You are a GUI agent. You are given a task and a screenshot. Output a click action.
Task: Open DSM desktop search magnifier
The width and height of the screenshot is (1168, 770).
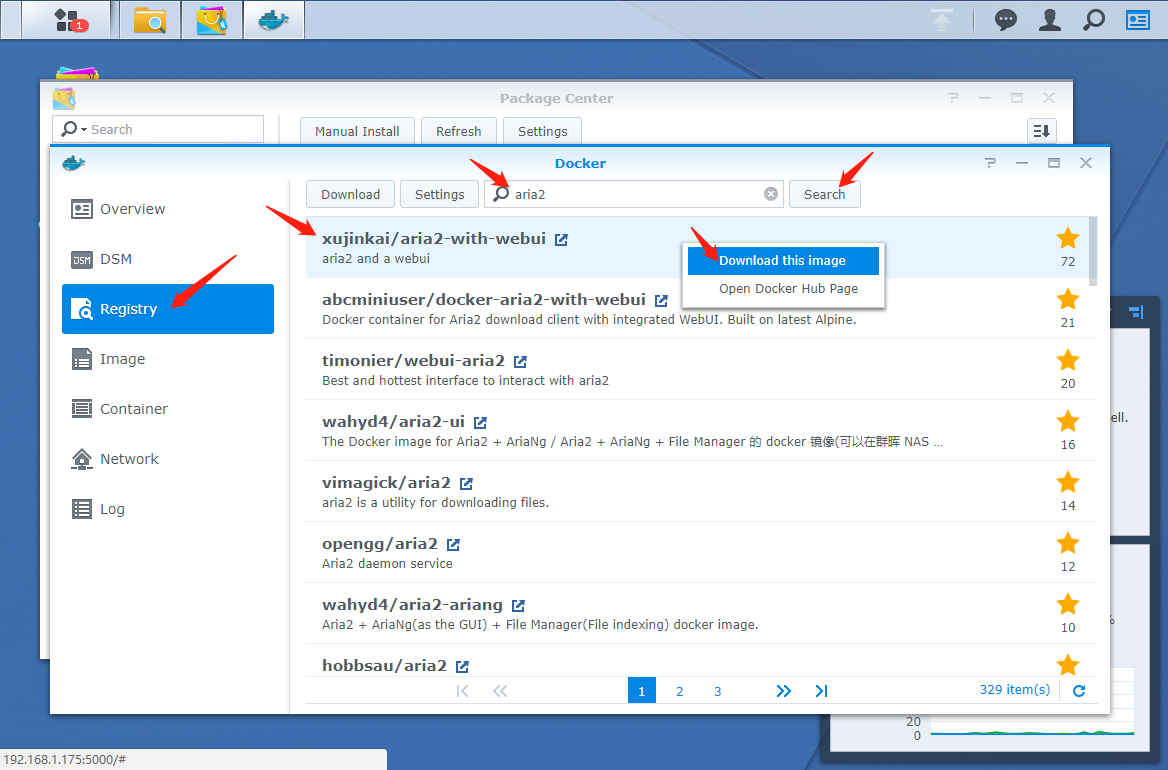tap(1094, 20)
